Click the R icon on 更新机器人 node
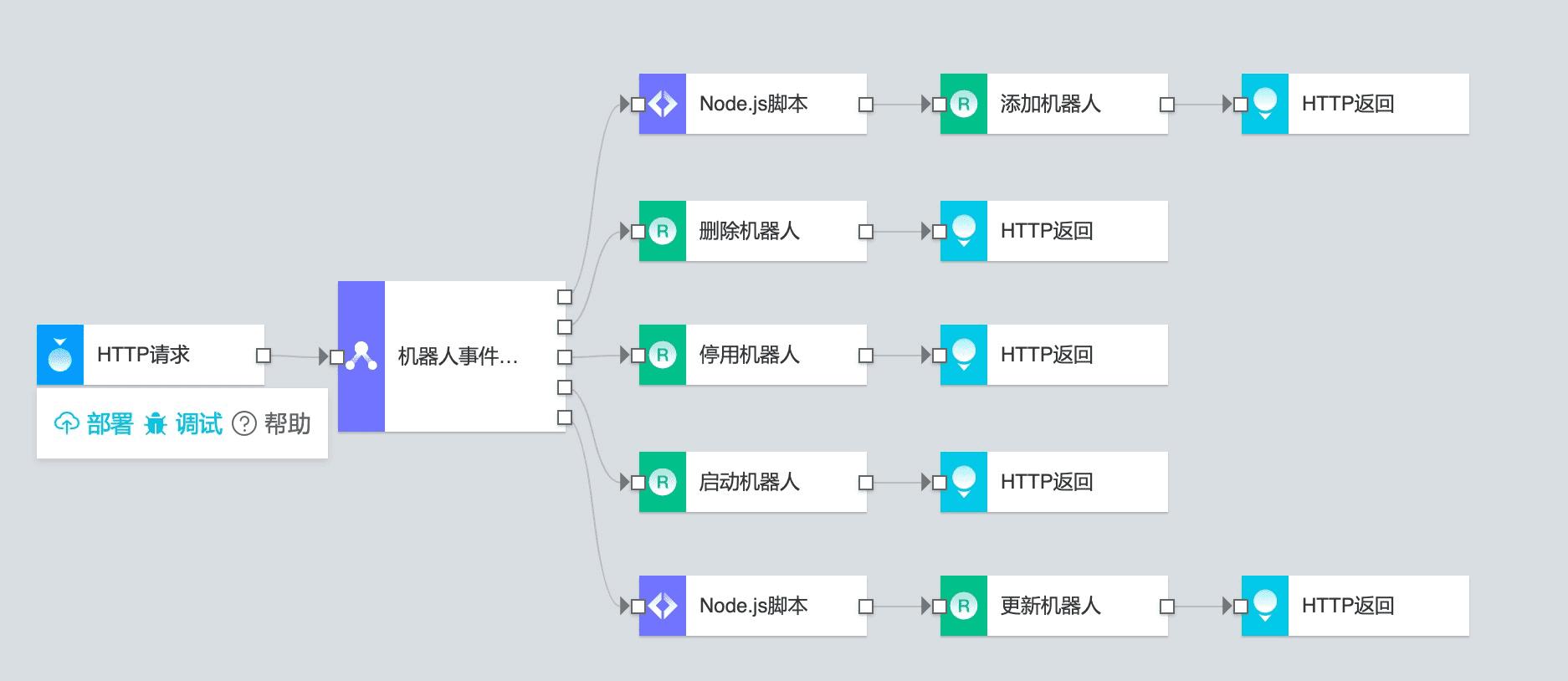The height and width of the screenshot is (681, 1568). [x=964, y=606]
